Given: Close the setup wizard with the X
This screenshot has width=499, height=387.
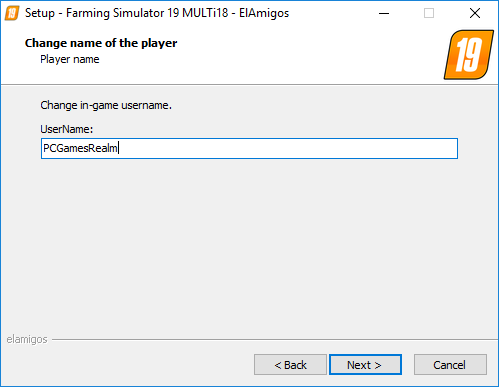Looking at the screenshot, I should point(475,13).
